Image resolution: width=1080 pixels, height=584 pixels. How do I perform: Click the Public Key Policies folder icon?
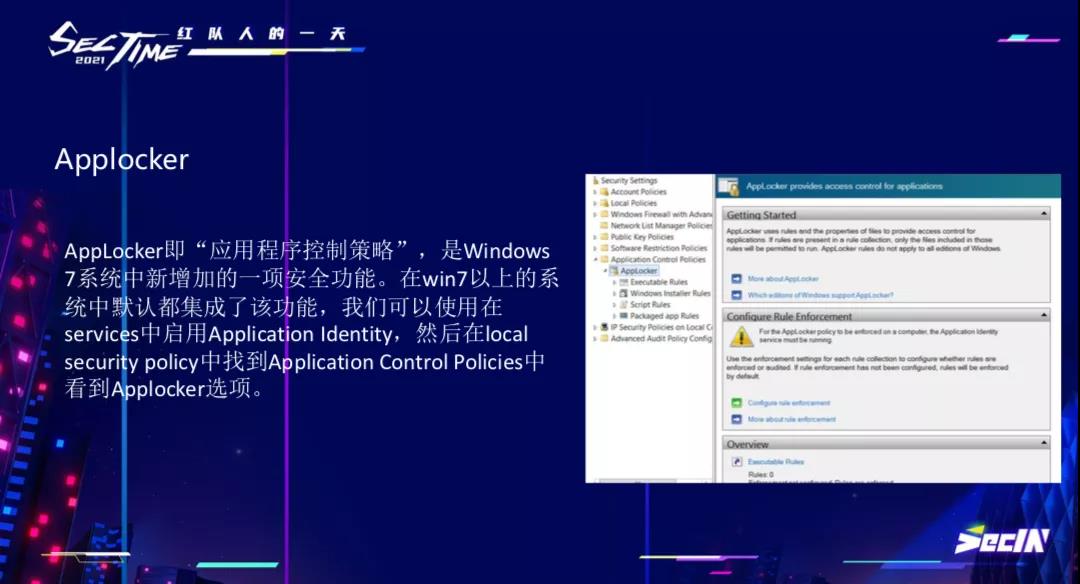pos(604,237)
